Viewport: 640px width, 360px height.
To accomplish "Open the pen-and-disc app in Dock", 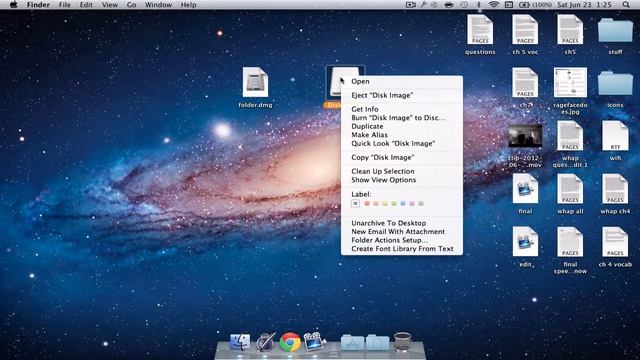I will click(265, 342).
